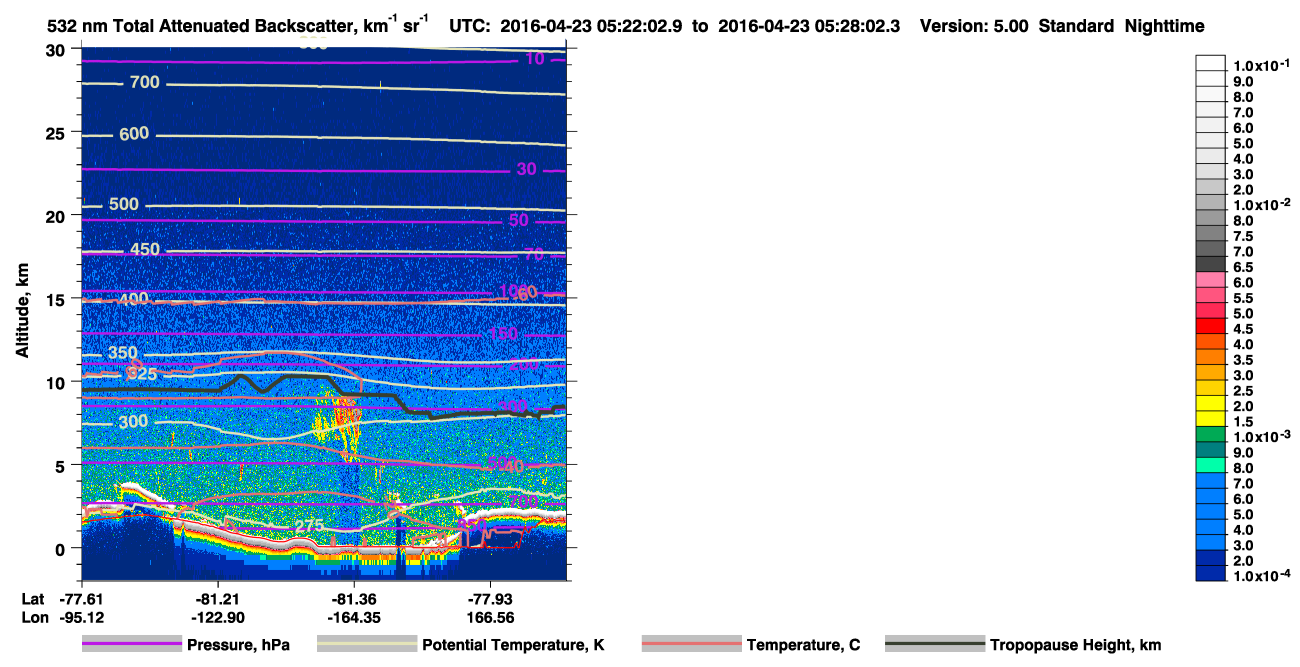Screen dimensions: 1300x667
Task: Click the 'Pressure, hPa' legend label
Action: tap(238, 645)
